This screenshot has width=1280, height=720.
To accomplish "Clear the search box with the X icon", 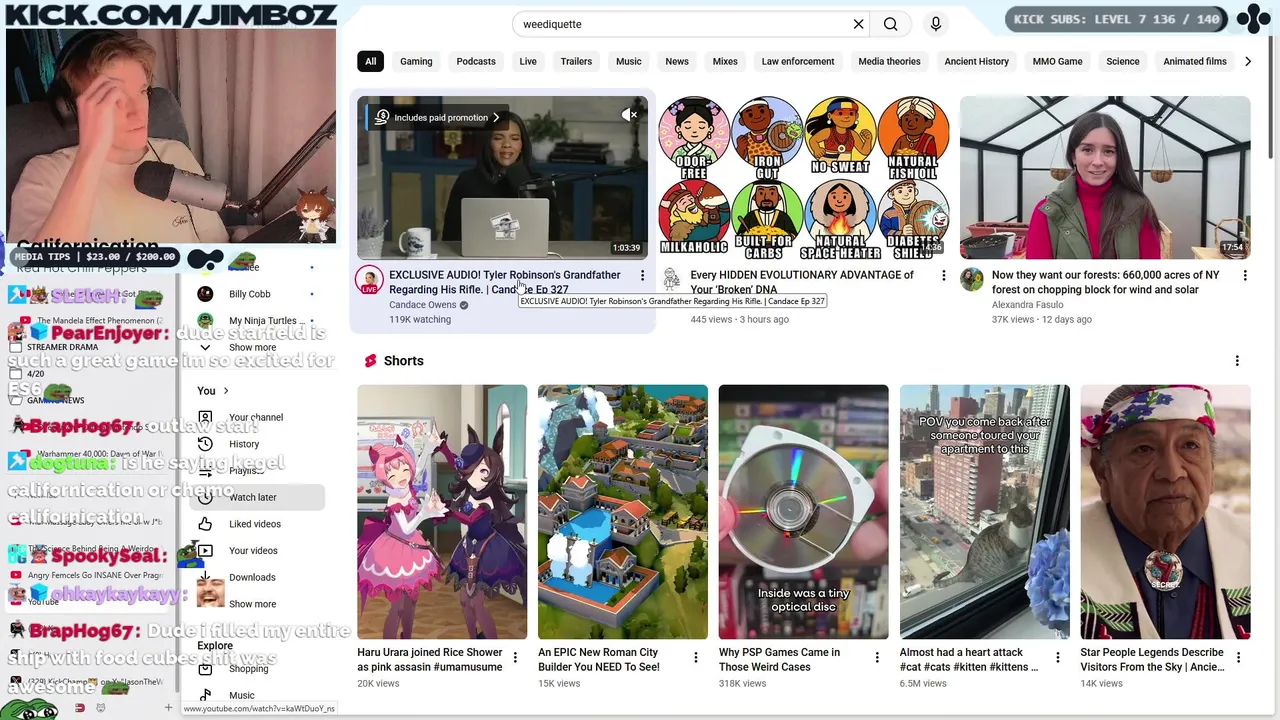I will 858,24.
